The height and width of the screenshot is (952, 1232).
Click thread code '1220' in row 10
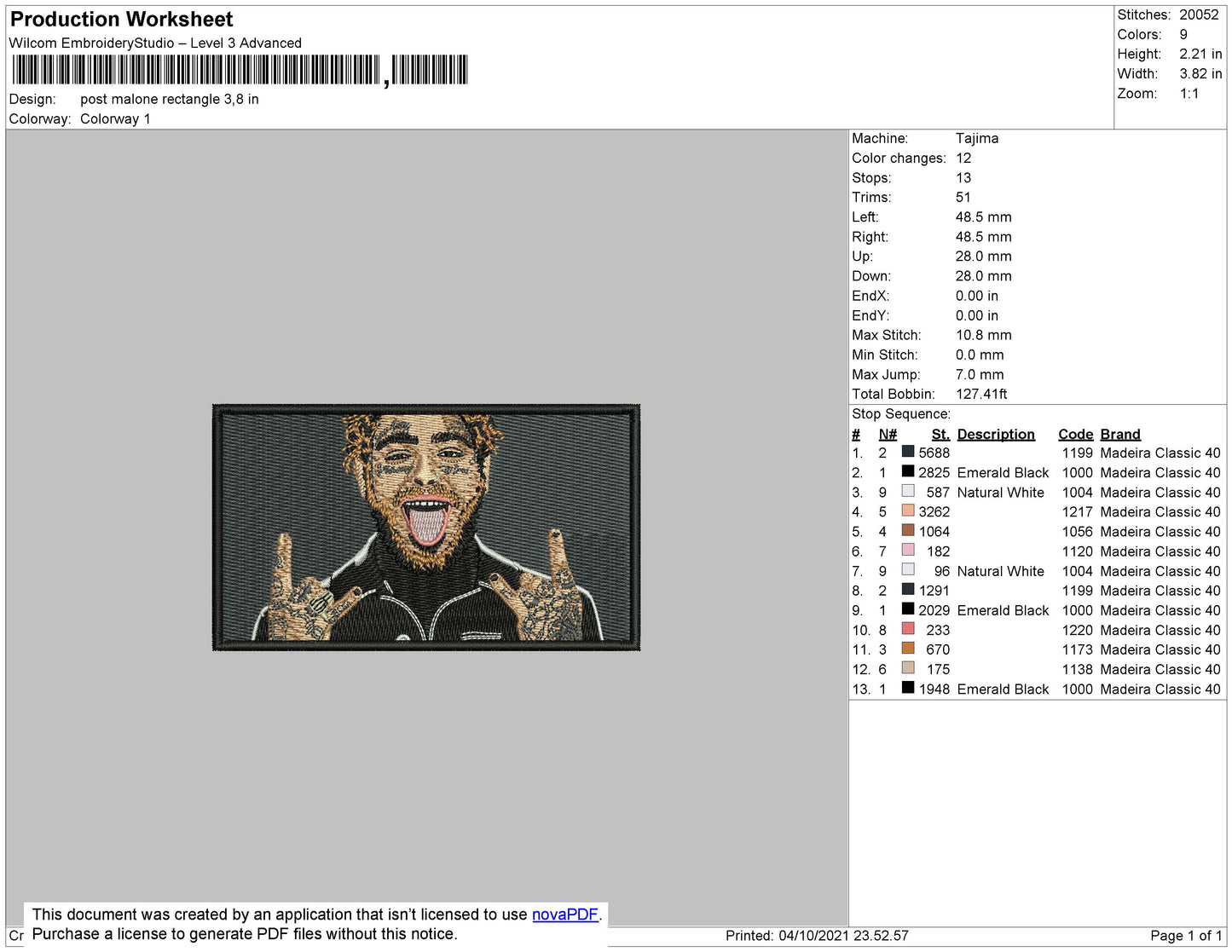[1077, 630]
